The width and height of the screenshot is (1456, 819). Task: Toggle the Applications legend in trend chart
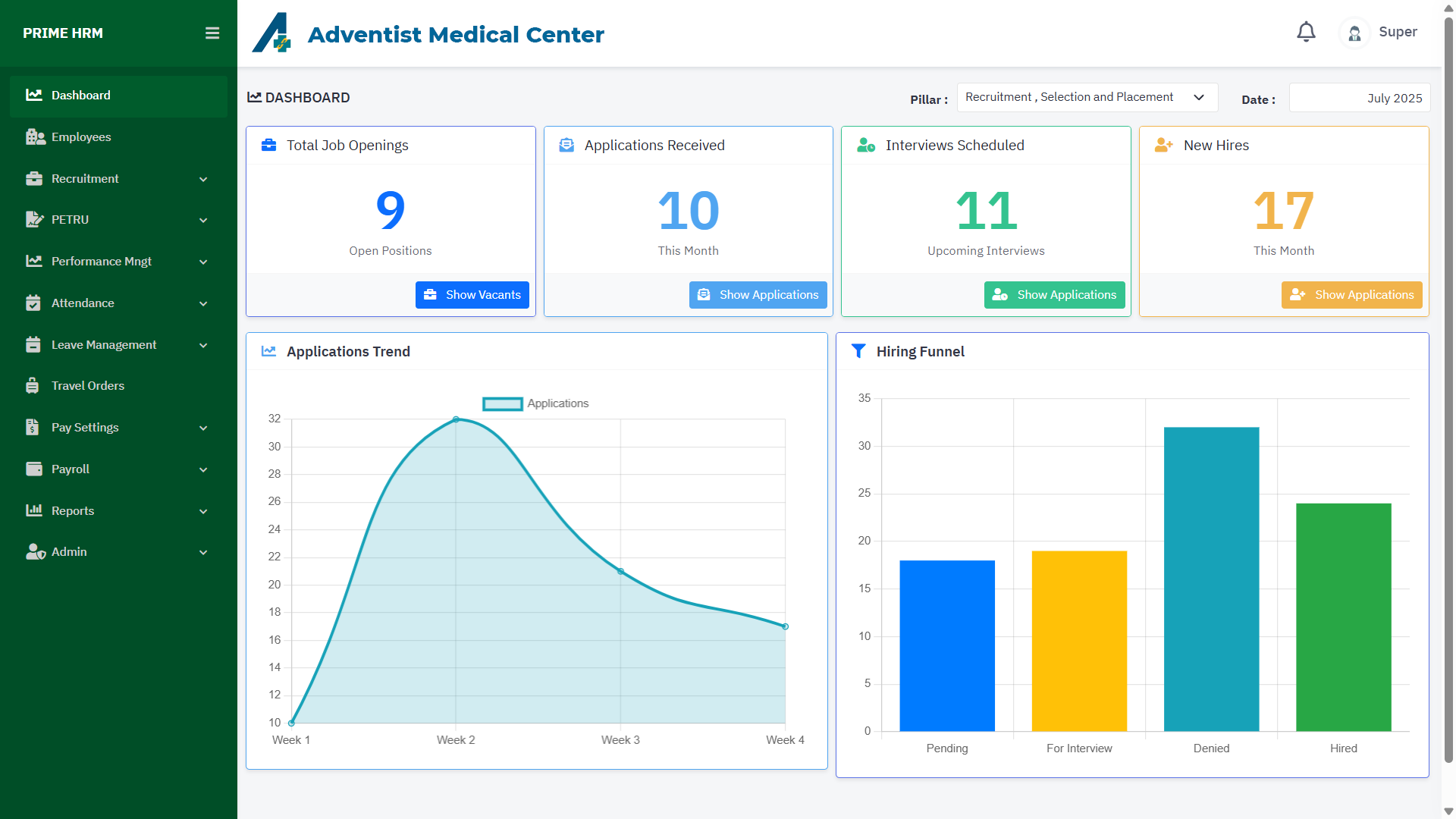pyautogui.click(x=535, y=403)
